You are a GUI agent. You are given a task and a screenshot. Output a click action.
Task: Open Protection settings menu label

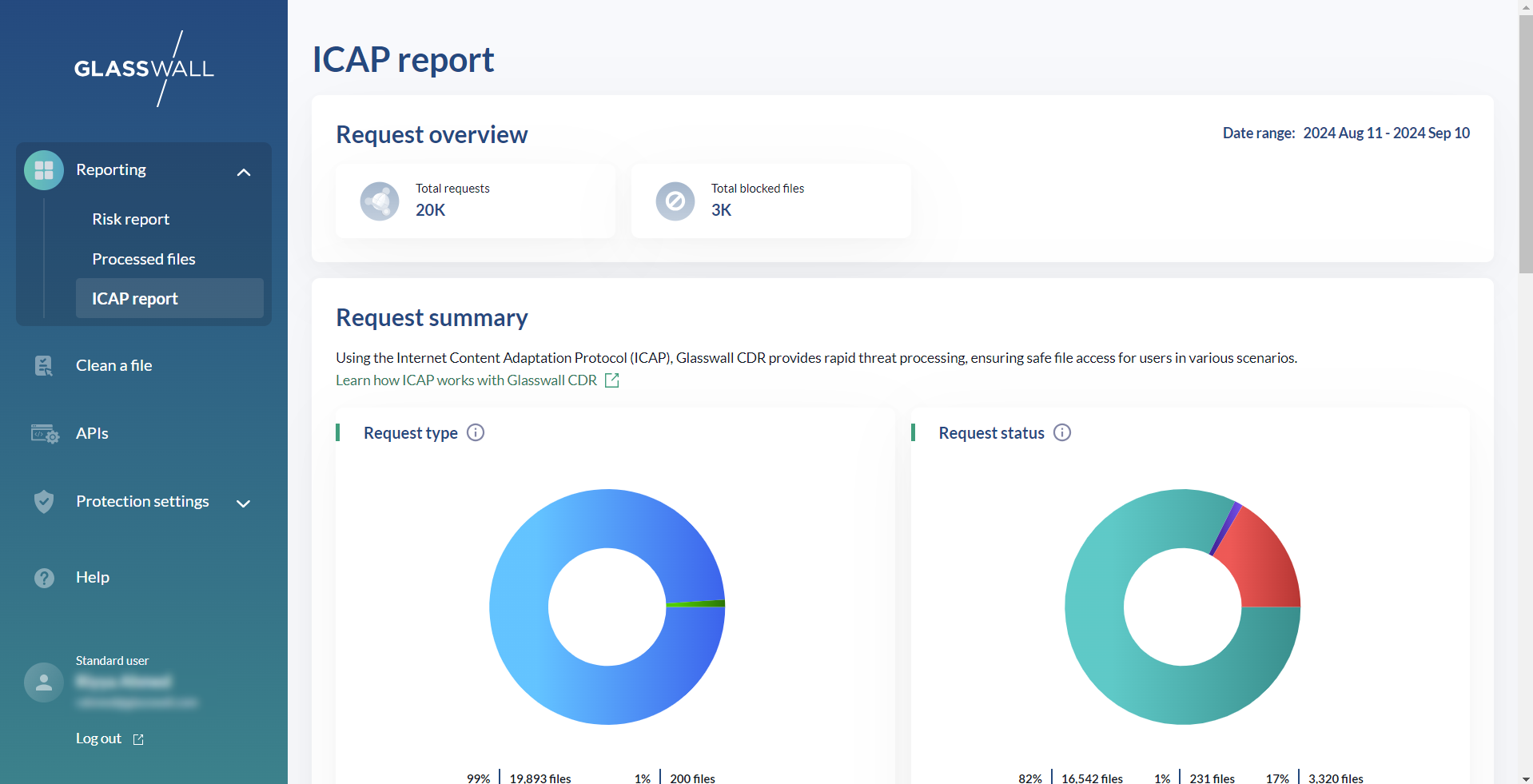[x=142, y=501]
